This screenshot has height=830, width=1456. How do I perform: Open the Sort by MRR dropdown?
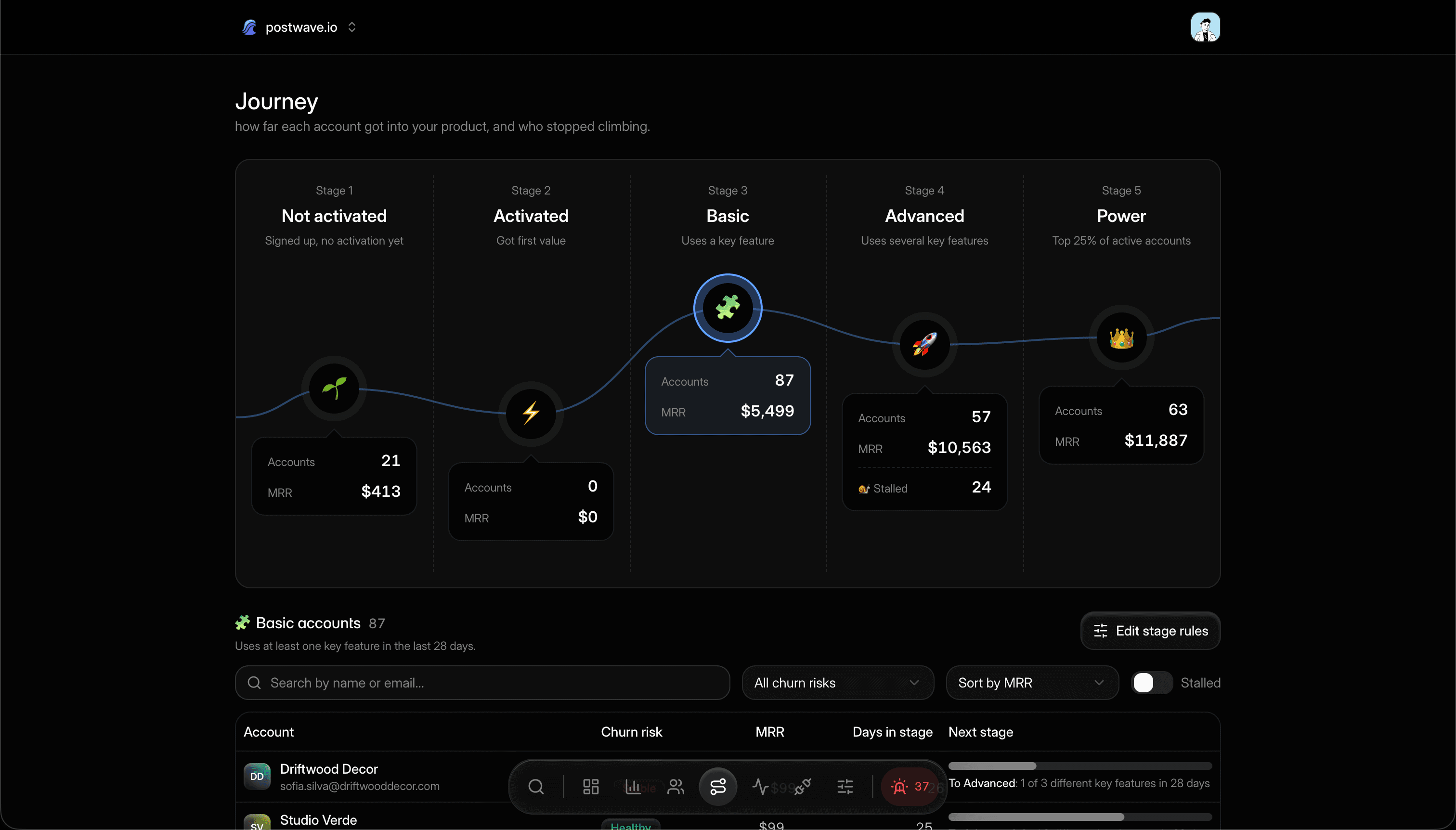(x=1032, y=682)
